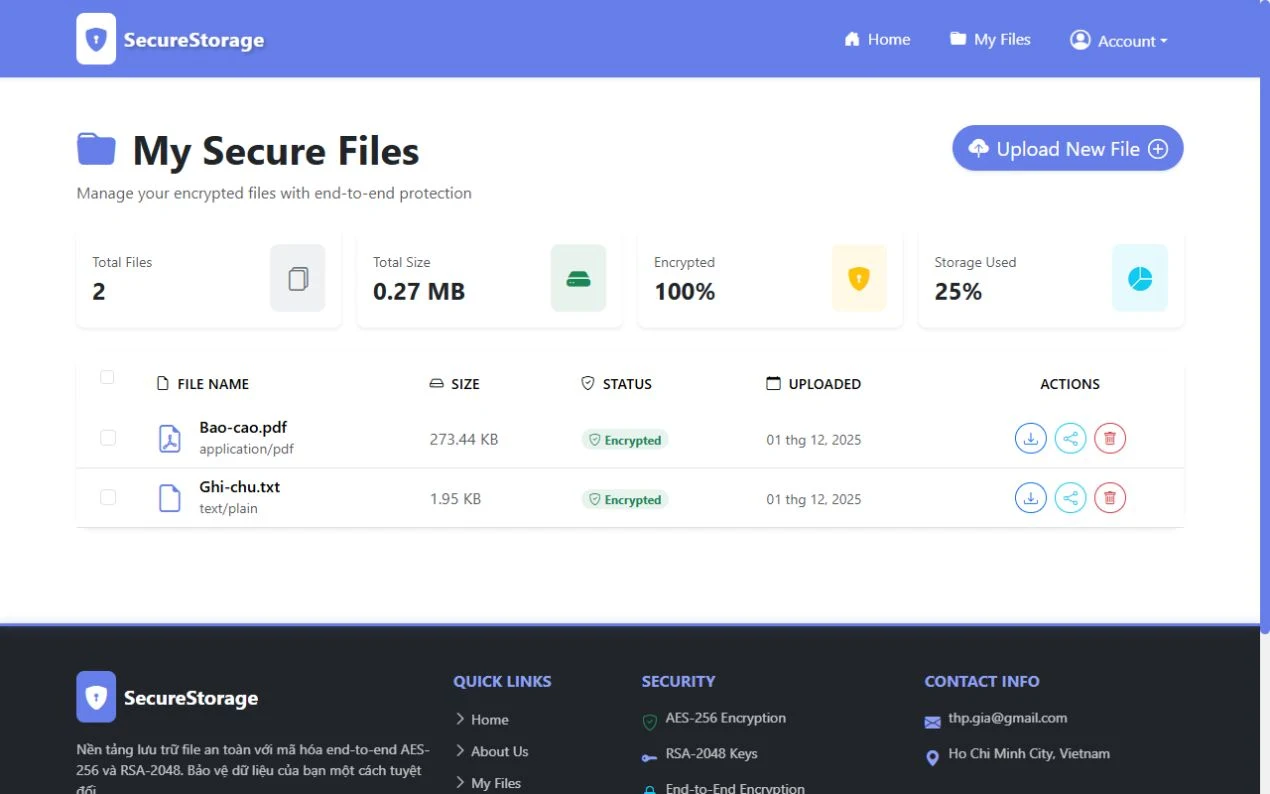This screenshot has width=1270, height=794.
Task: Share the Bao-cao.pdf file
Action: [1070, 438]
